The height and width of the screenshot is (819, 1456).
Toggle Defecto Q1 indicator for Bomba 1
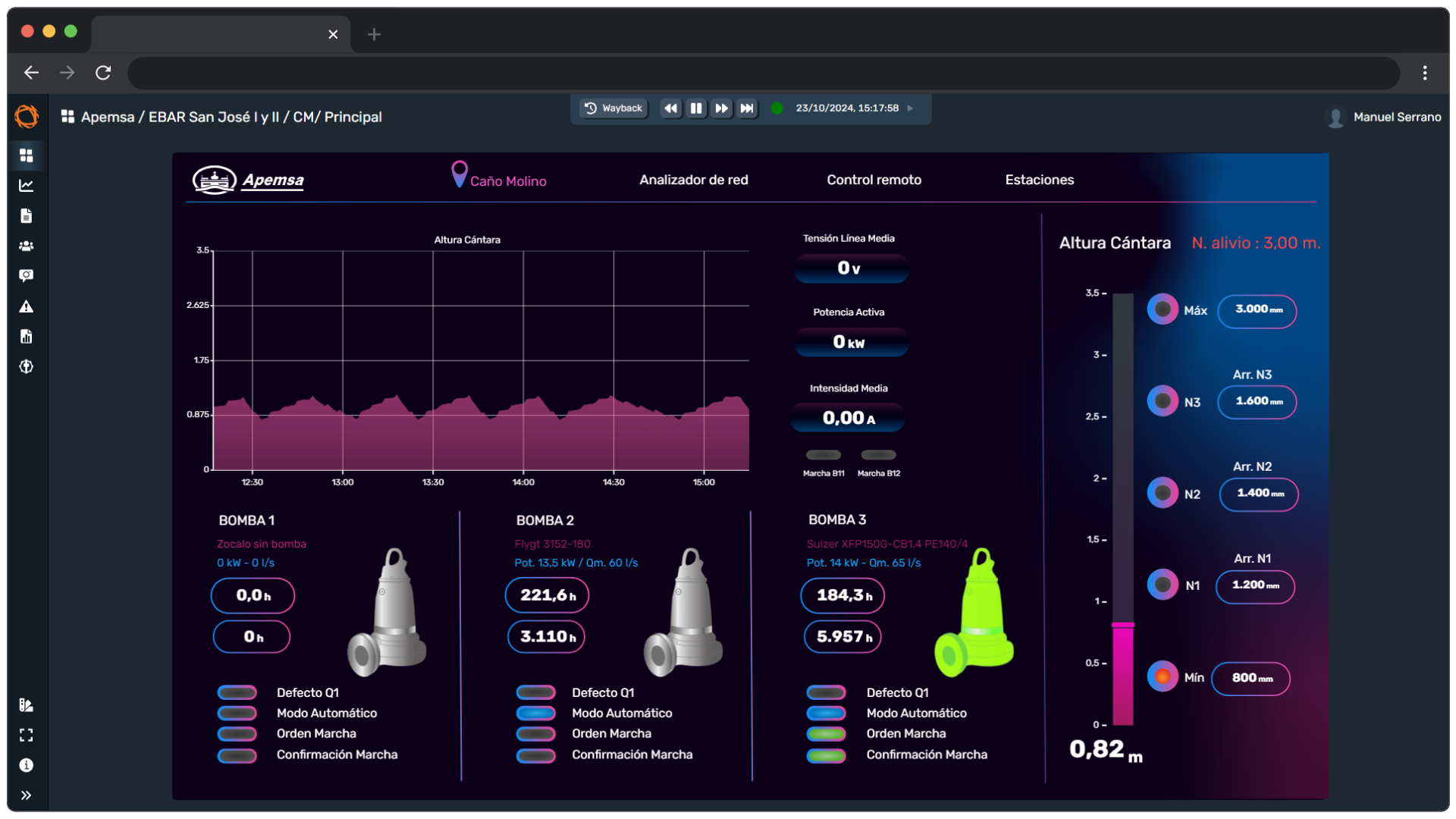click(237, 692)
